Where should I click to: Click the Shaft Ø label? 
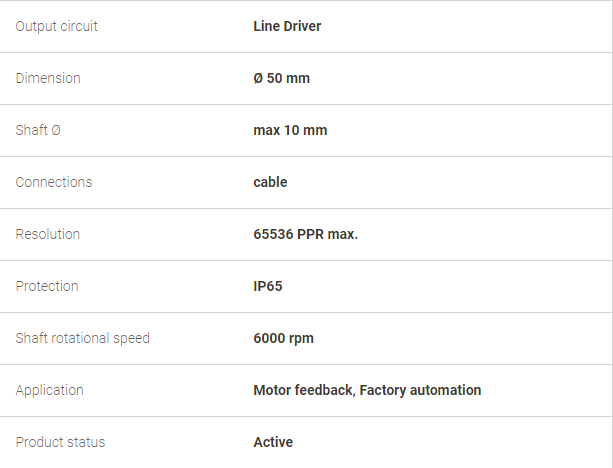click(x=38, y=130)
